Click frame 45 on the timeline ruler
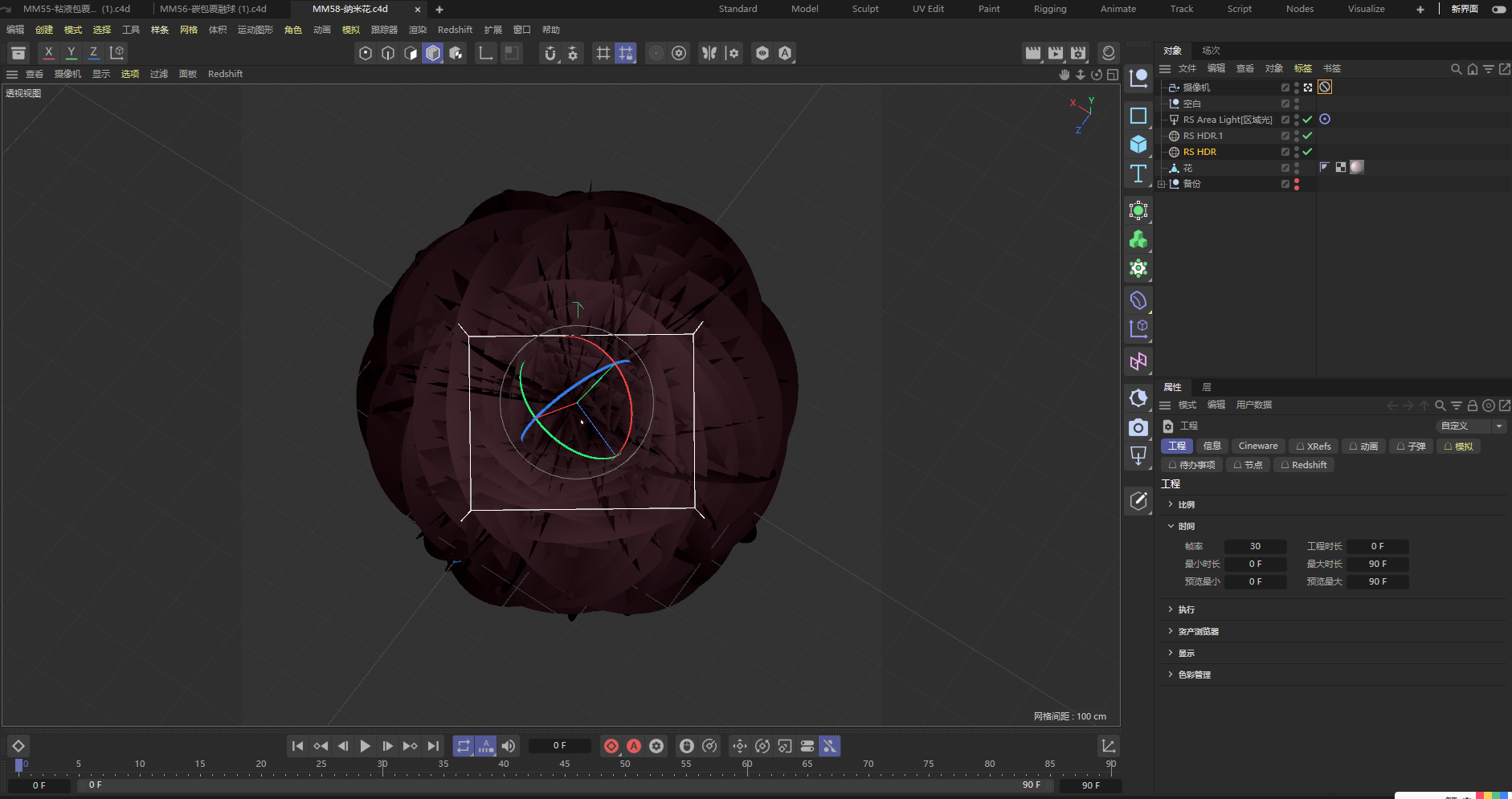1512x799 pixels. tap(565, 764)
